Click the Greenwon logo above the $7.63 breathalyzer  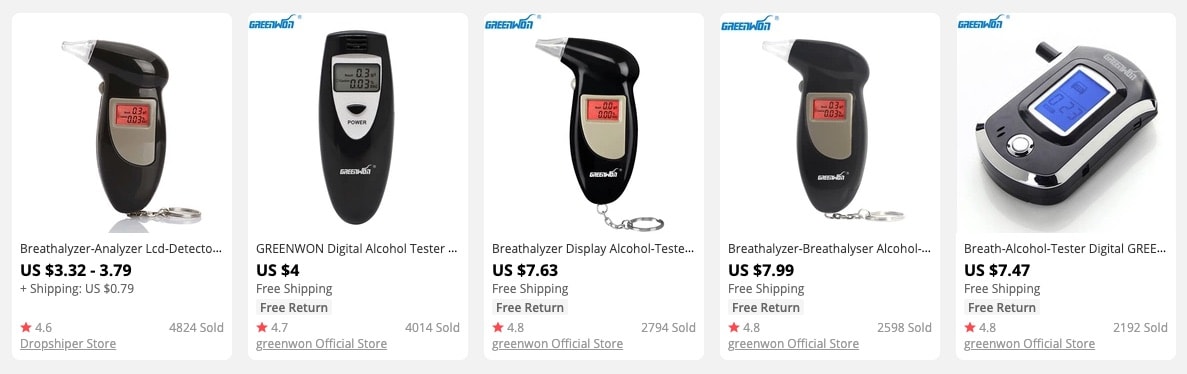click(x=511, y=22)
